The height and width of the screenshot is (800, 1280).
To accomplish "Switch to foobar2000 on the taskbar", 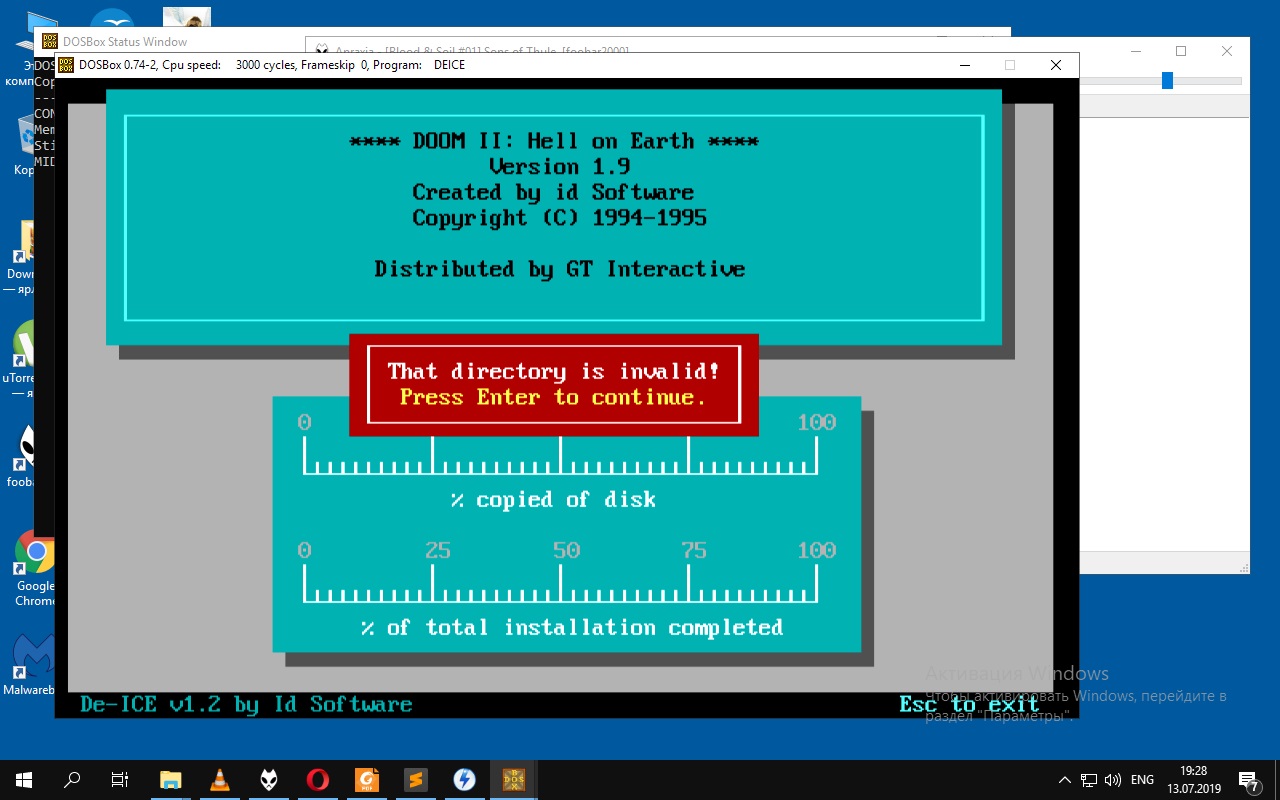I will coord(269,780).
